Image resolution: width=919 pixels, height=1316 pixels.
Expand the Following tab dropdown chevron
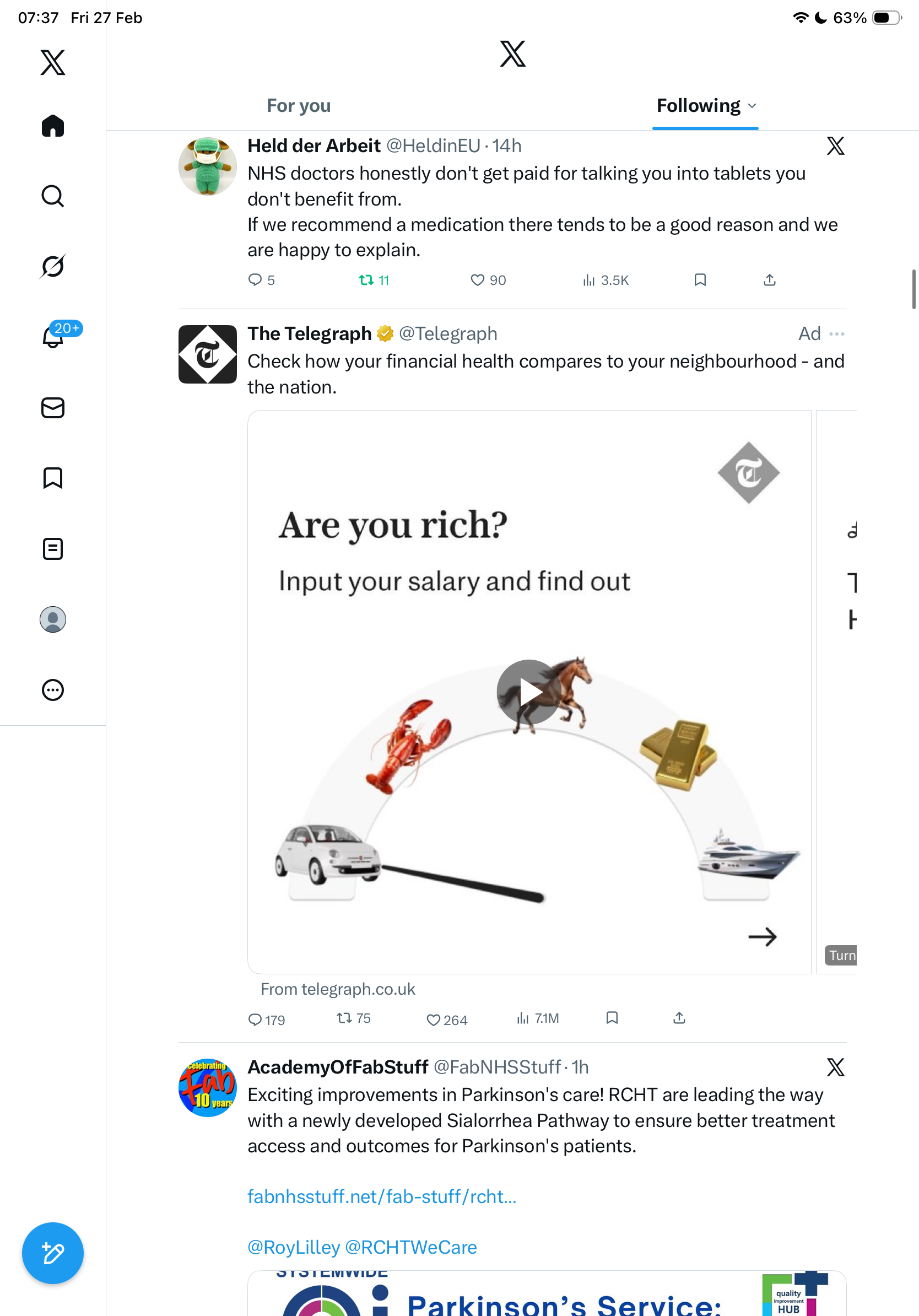point(752,106)
